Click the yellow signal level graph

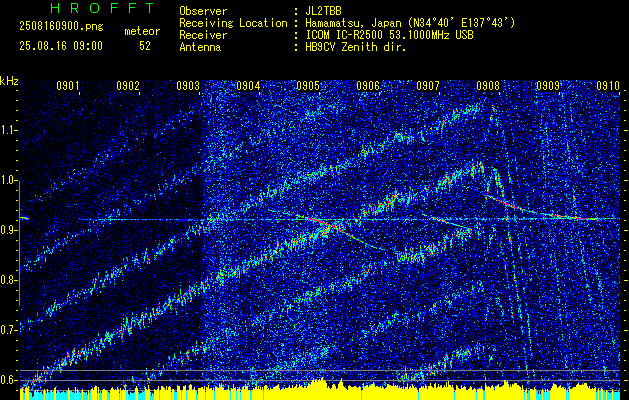(320, 390)
